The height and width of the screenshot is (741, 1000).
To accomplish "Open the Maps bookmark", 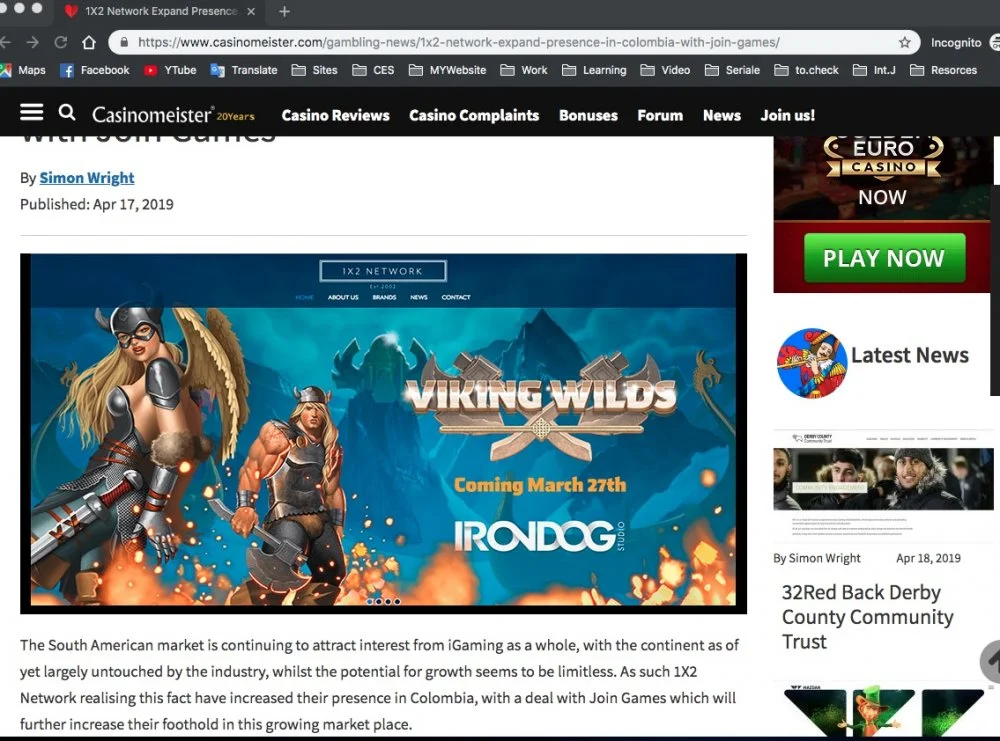I will tap(24, 70).
